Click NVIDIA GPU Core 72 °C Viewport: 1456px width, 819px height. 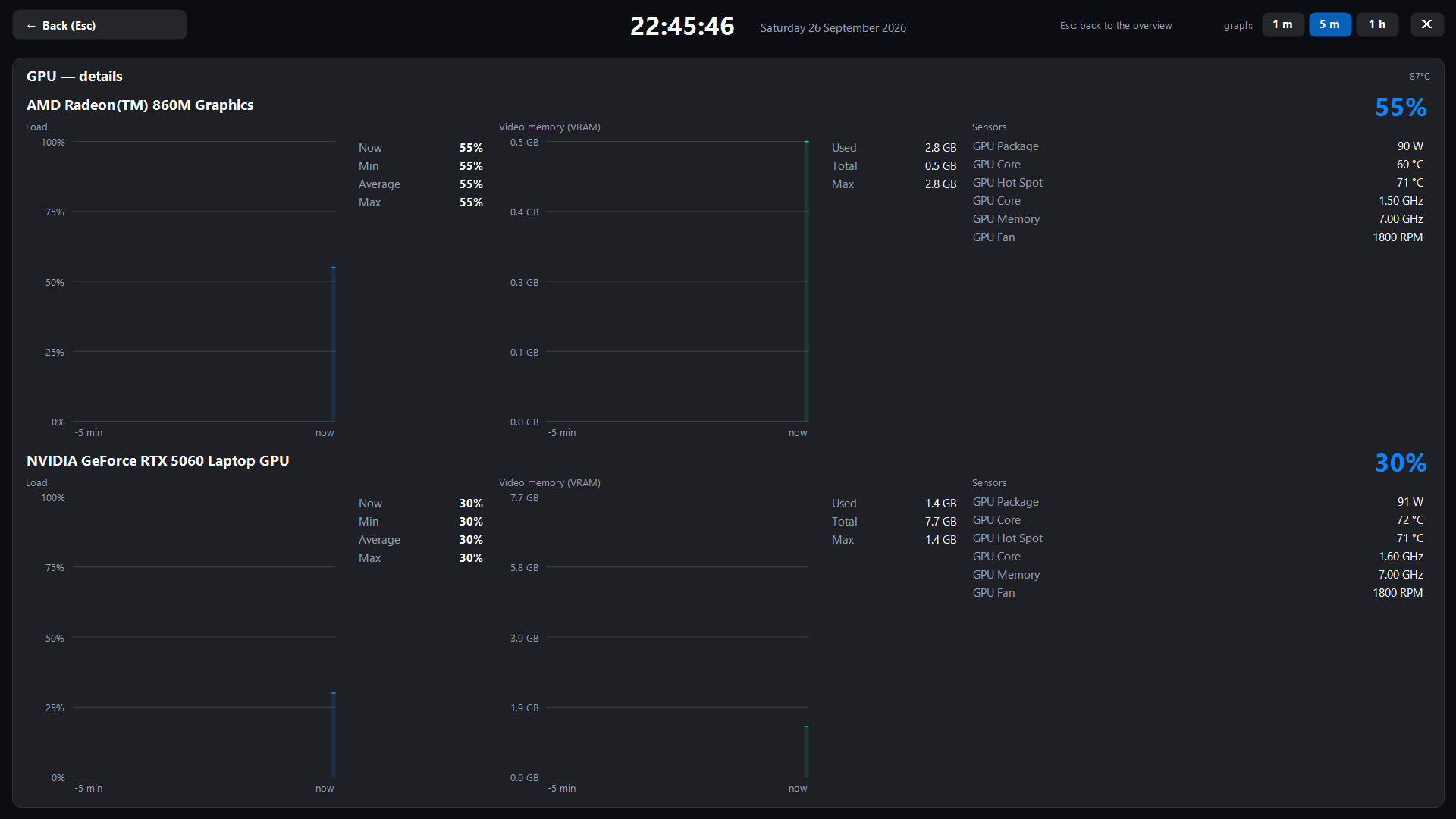tap(1198, 520)
